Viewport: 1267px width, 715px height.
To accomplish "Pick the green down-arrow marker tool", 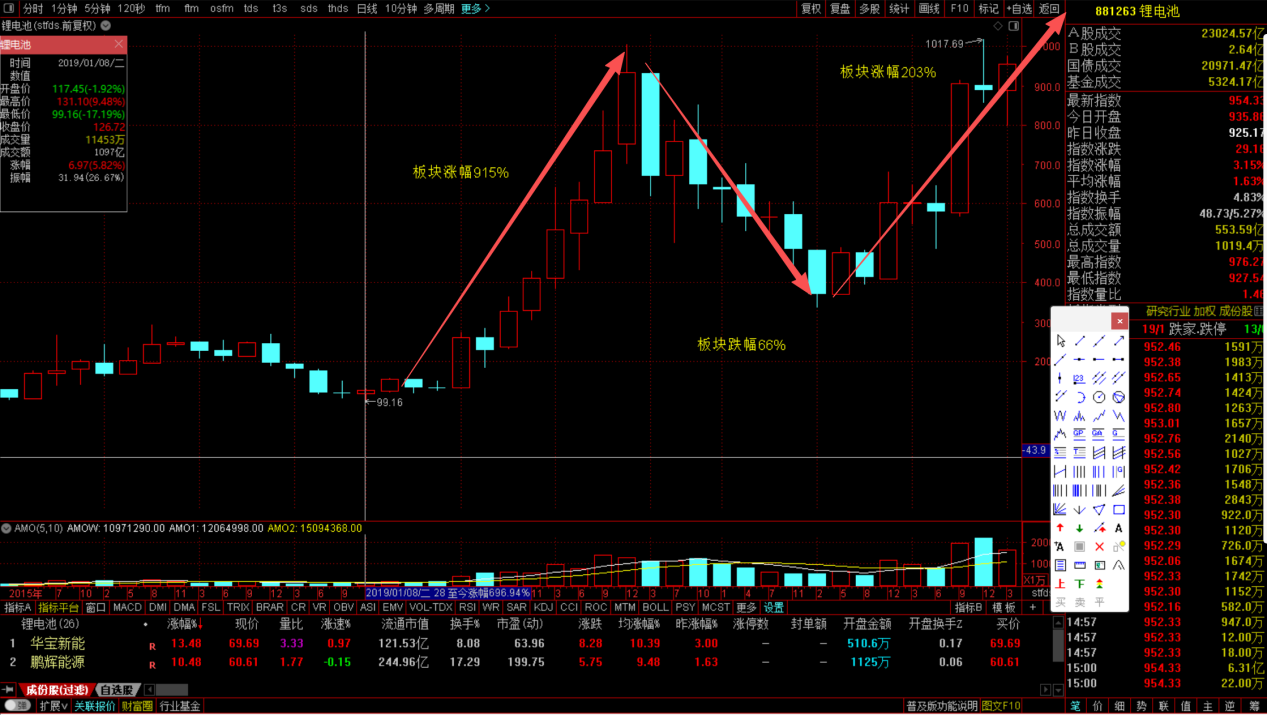I will (1079, 528).
